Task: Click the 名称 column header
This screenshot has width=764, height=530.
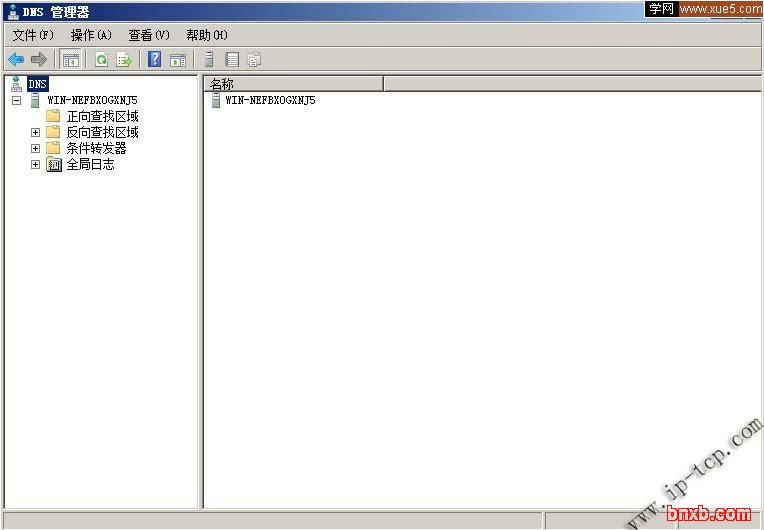Action: (x=294, y=84)
